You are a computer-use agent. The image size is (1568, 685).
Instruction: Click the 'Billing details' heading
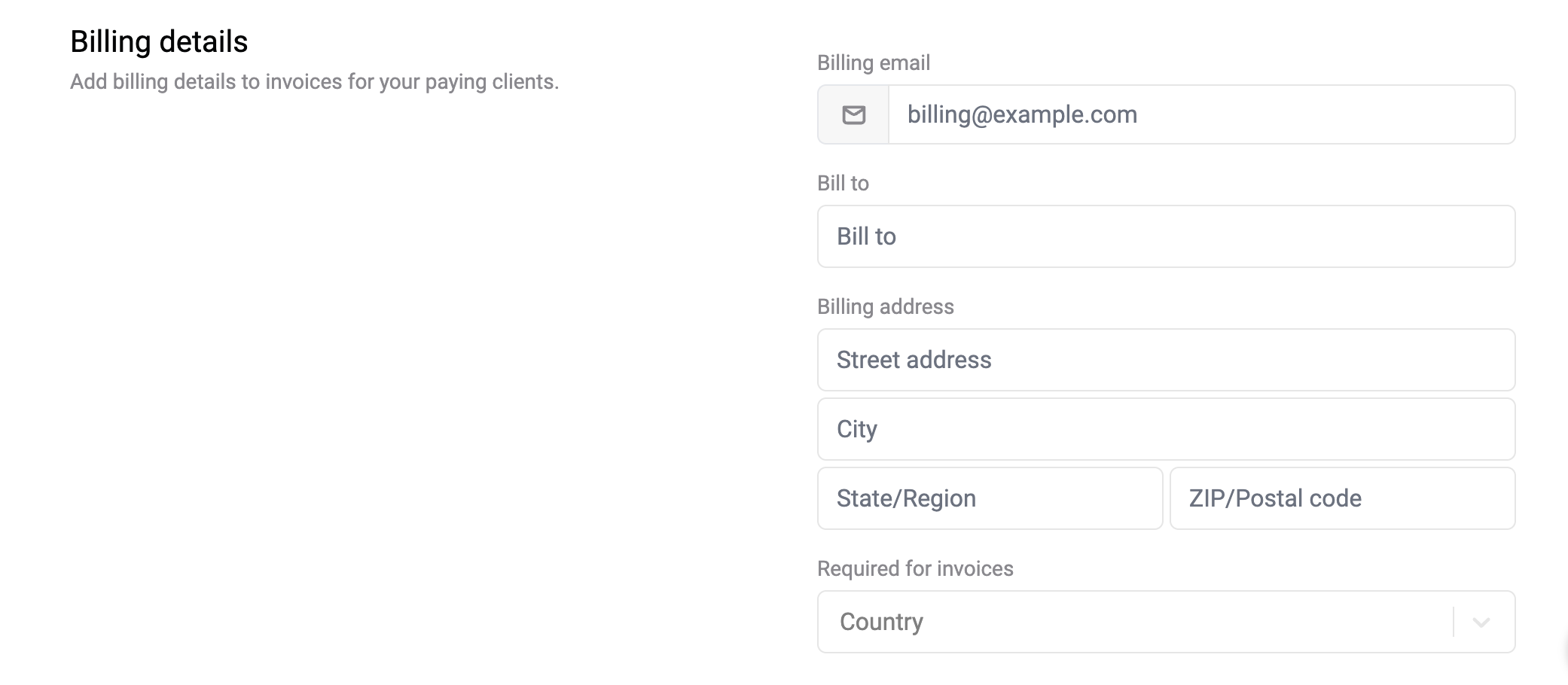point(159,41)
